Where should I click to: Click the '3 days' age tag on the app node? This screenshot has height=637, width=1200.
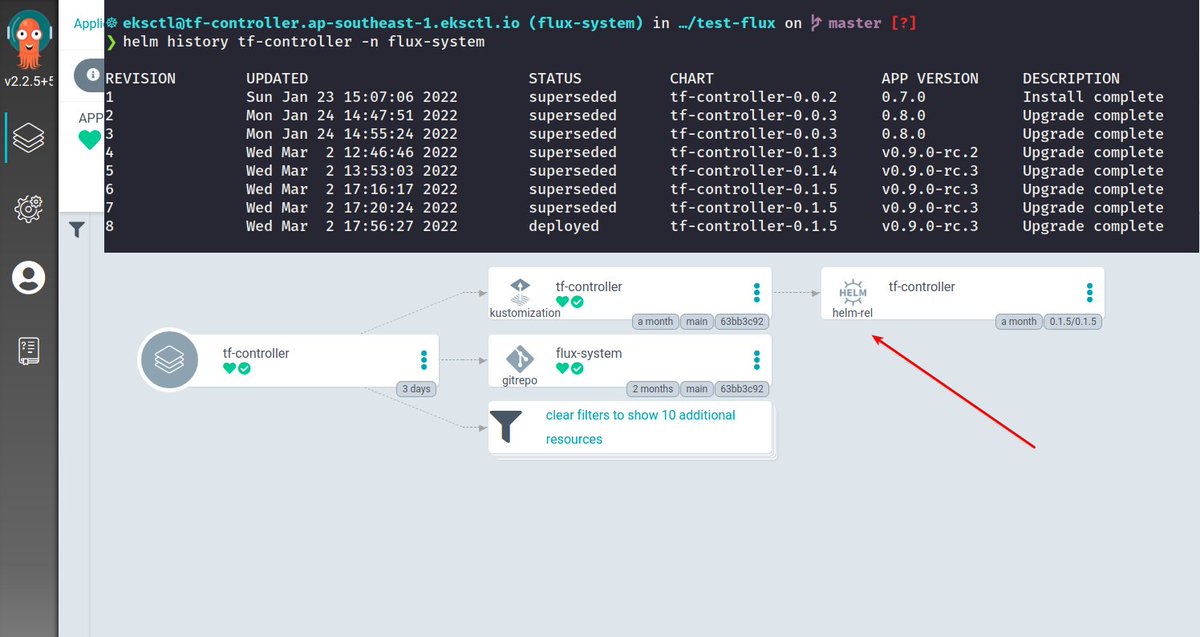point(416,389)
